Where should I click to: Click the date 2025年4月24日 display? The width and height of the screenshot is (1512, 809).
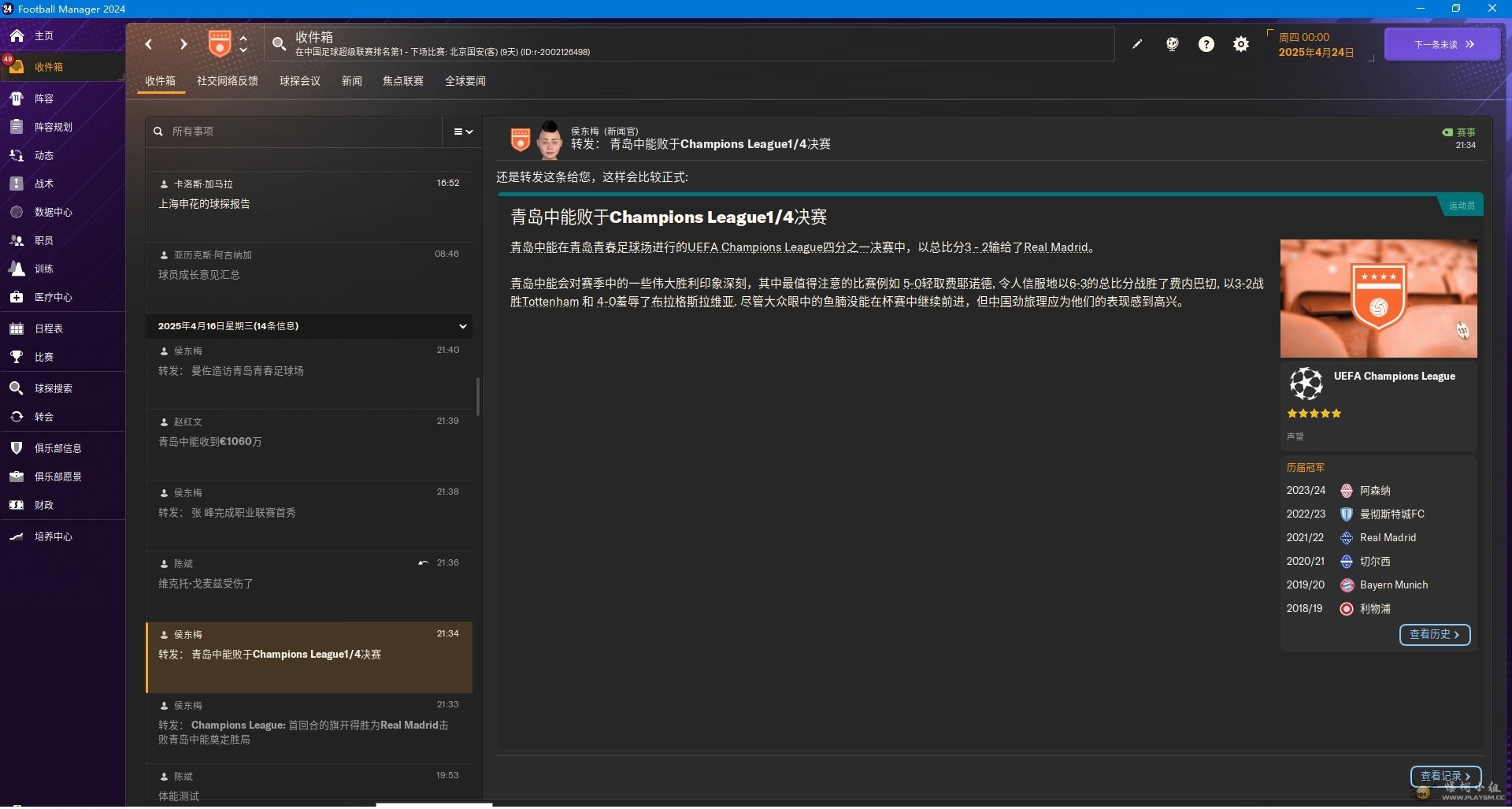tap(1316, 53)
